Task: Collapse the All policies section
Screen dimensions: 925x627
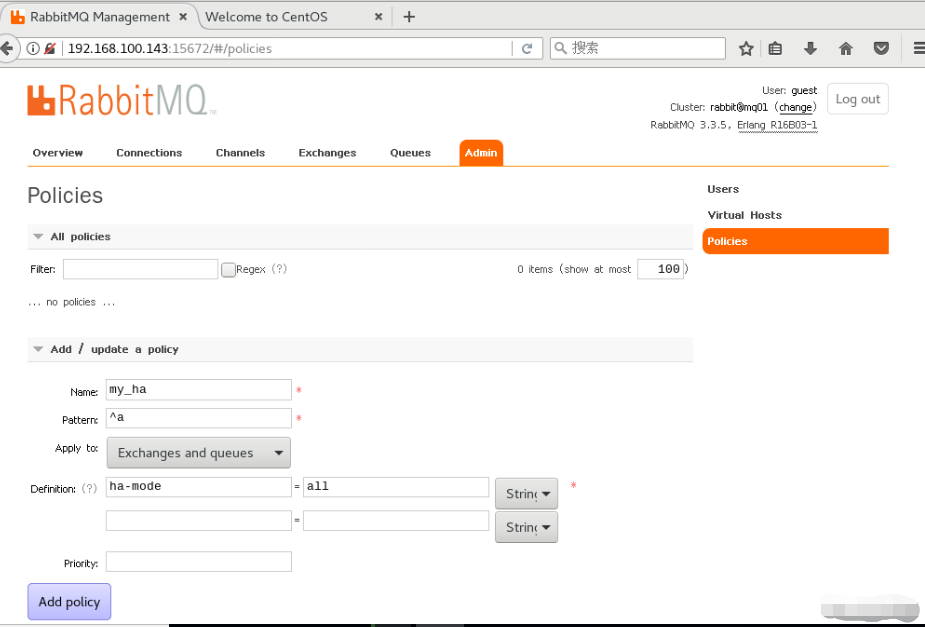Action: [38, 237]
